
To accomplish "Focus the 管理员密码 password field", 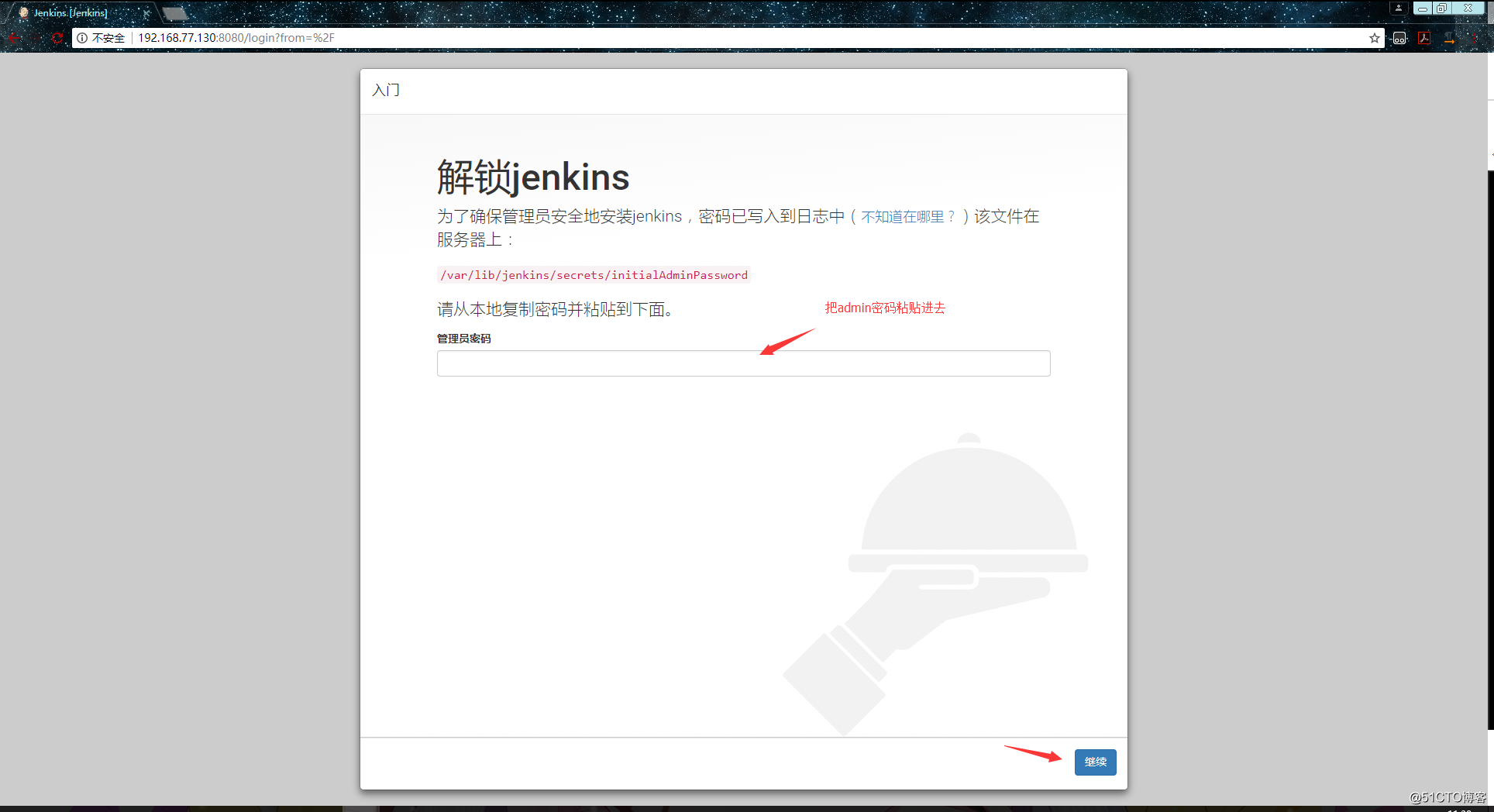I will 743,363.
